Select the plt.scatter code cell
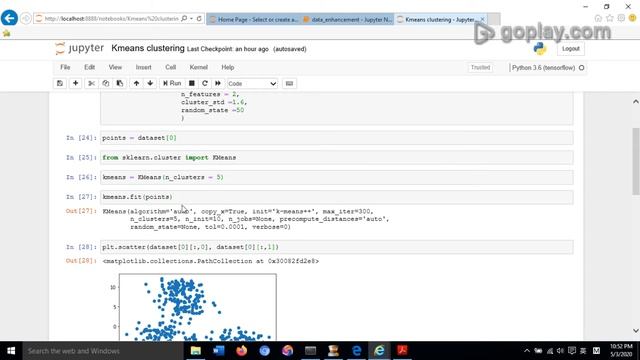Screen dimensions: 640x360 coord(337,247)
